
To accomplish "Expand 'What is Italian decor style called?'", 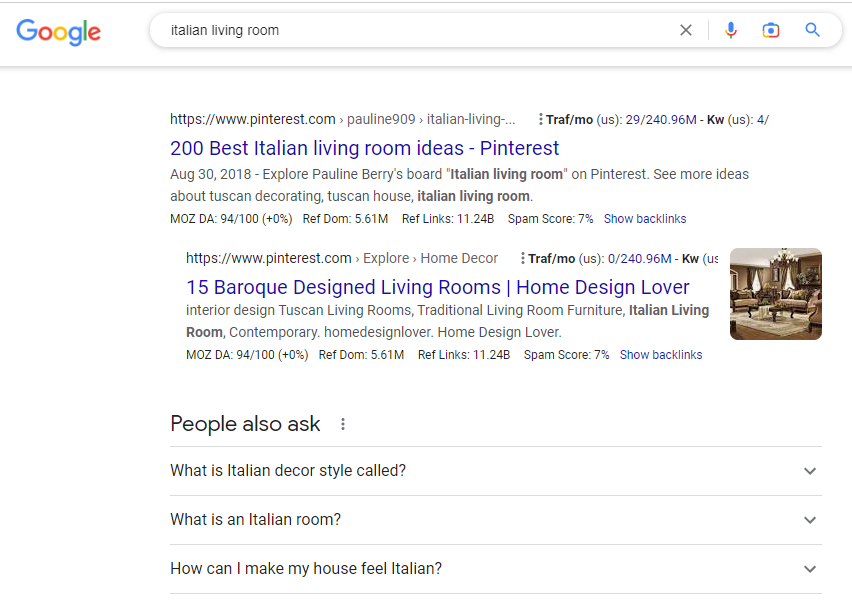I will coord(496,471).
